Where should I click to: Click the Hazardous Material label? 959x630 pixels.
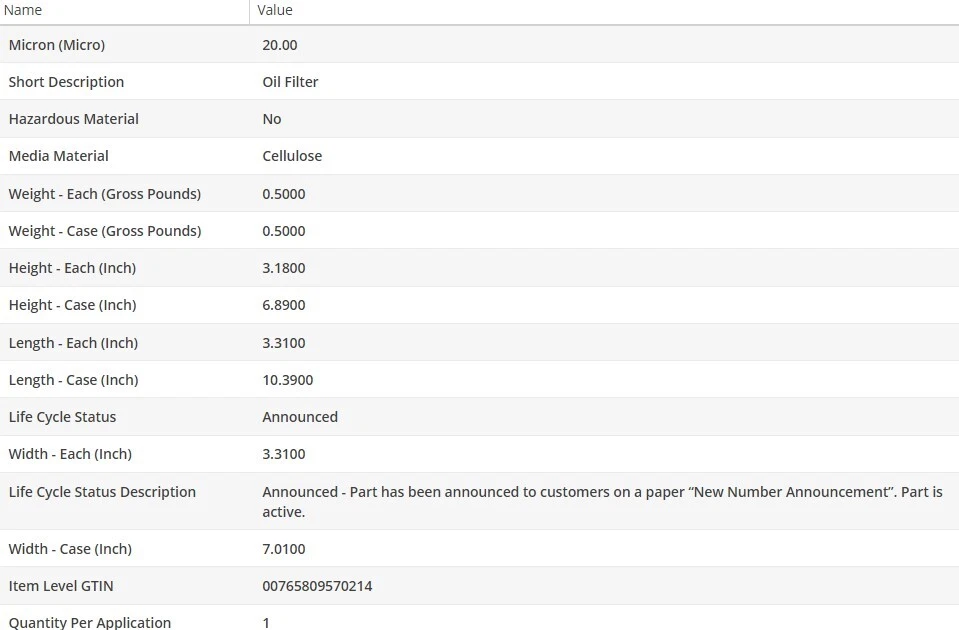[73, 119]
